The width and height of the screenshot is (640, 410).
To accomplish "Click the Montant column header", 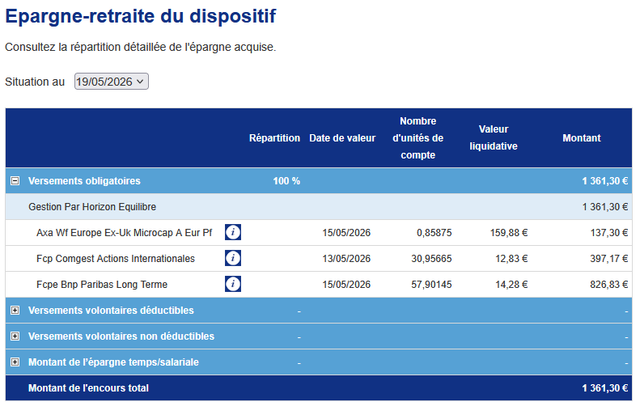I will [582, 138].
